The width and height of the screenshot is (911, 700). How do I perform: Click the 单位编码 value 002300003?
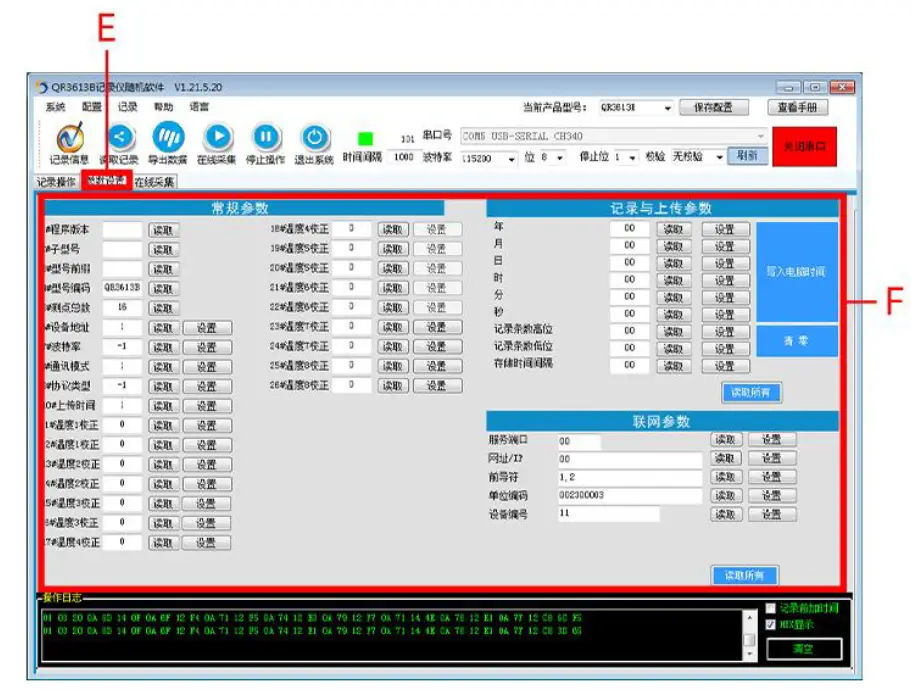(582, 495)
